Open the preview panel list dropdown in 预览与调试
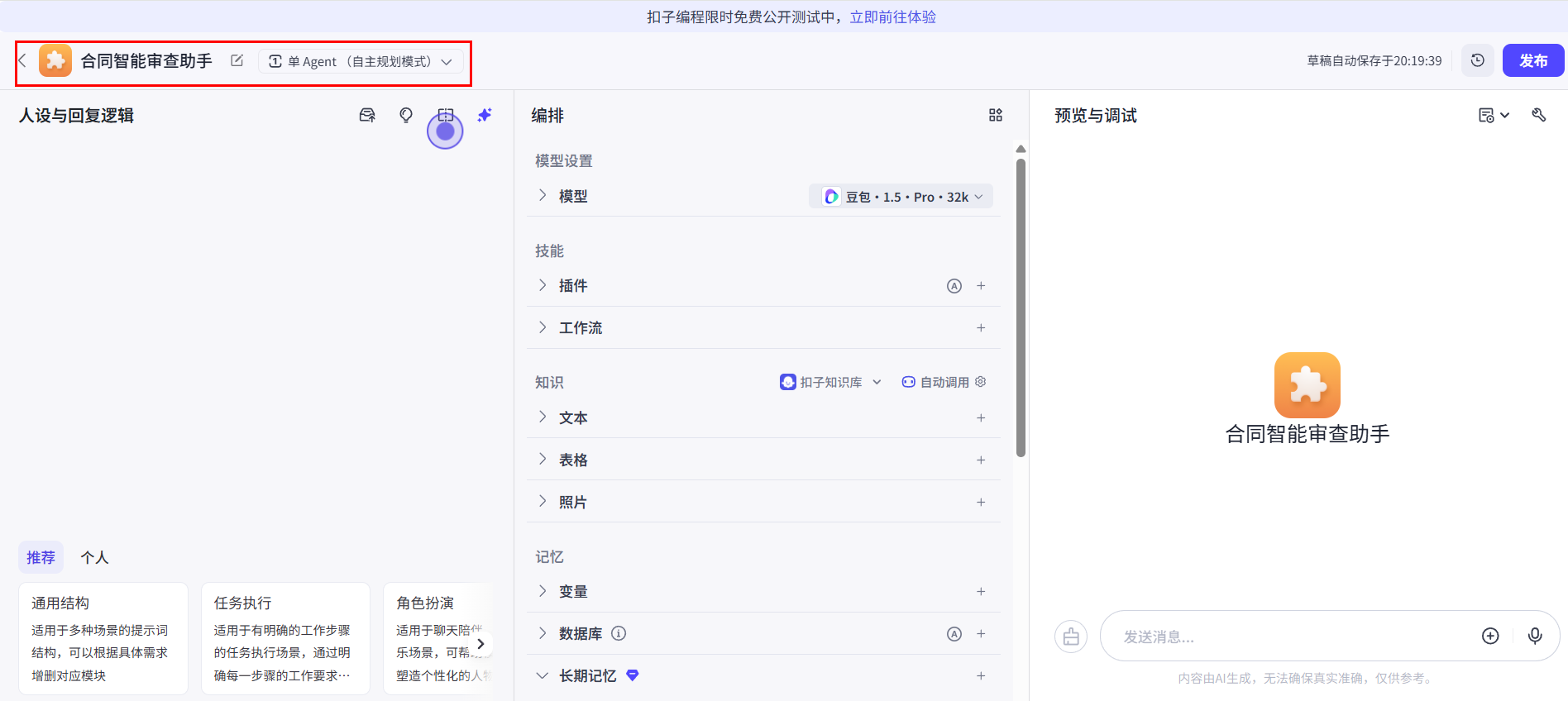Screen dimensions: 1568x701 click(1494, 115)
